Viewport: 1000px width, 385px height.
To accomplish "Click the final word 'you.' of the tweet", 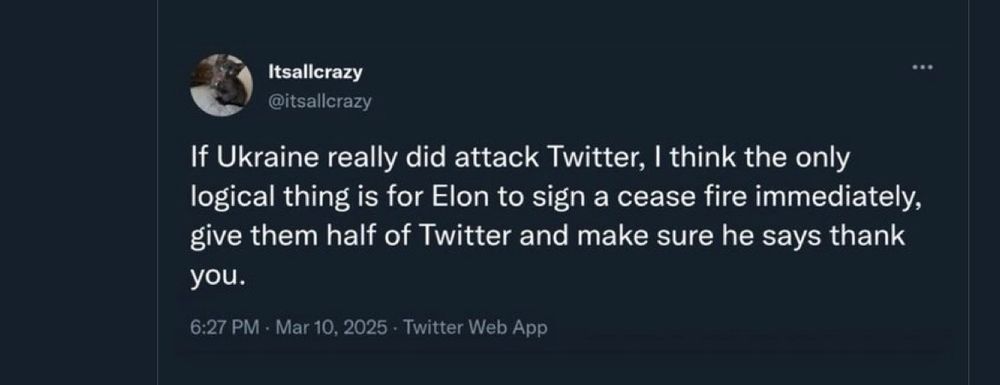I will coord(217,277).
